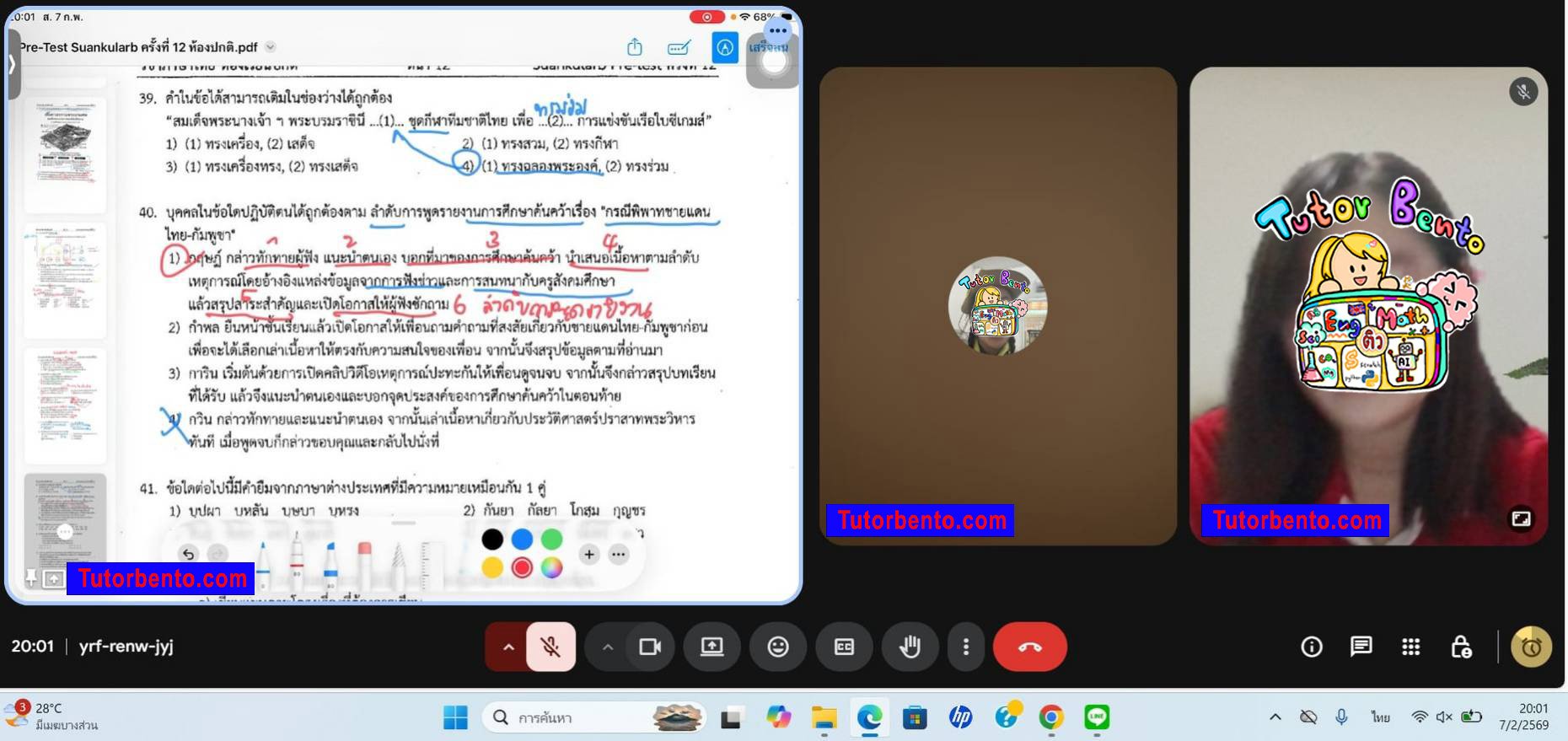Show hidden system tray icons chevron
This screenshot has height=741, width=1568.
1275,717
